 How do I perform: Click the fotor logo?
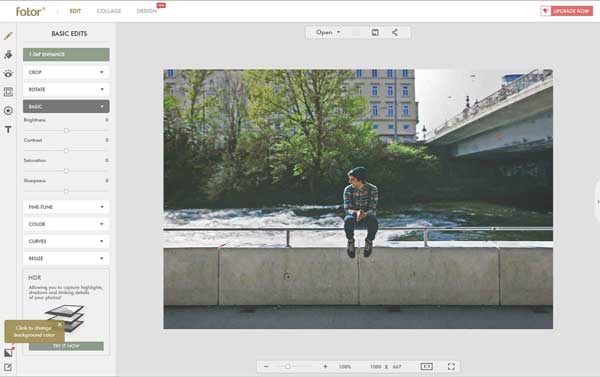pos(30,11)
